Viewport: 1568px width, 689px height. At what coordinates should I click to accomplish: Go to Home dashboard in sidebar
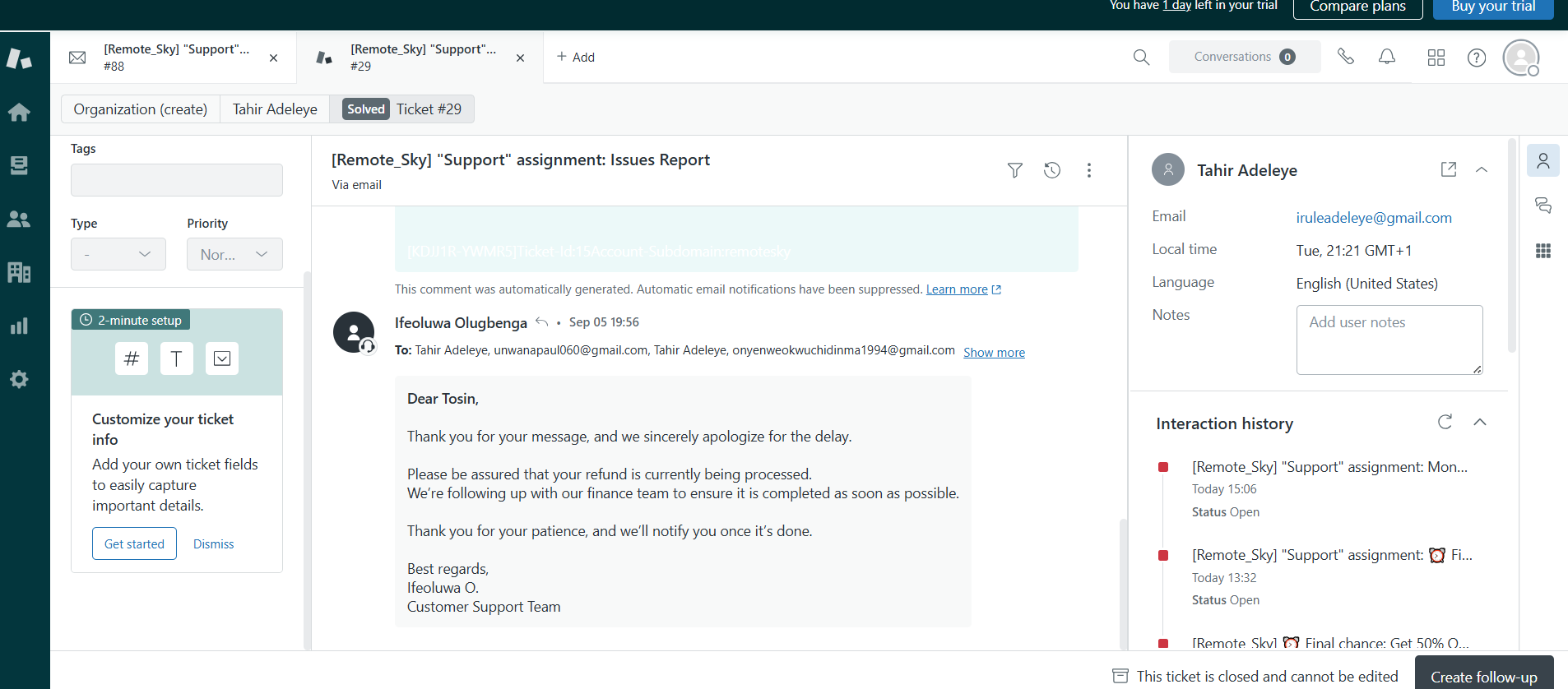point(19,113)
